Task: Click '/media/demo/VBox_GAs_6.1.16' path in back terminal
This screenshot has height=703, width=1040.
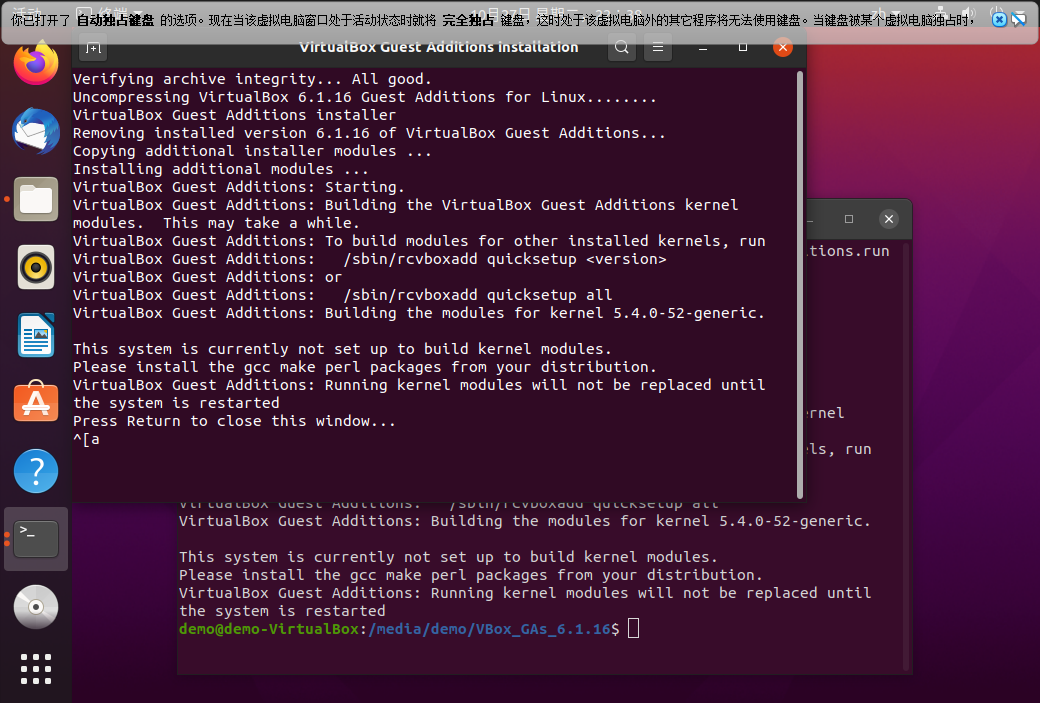Action: click(x=489, y=629)
